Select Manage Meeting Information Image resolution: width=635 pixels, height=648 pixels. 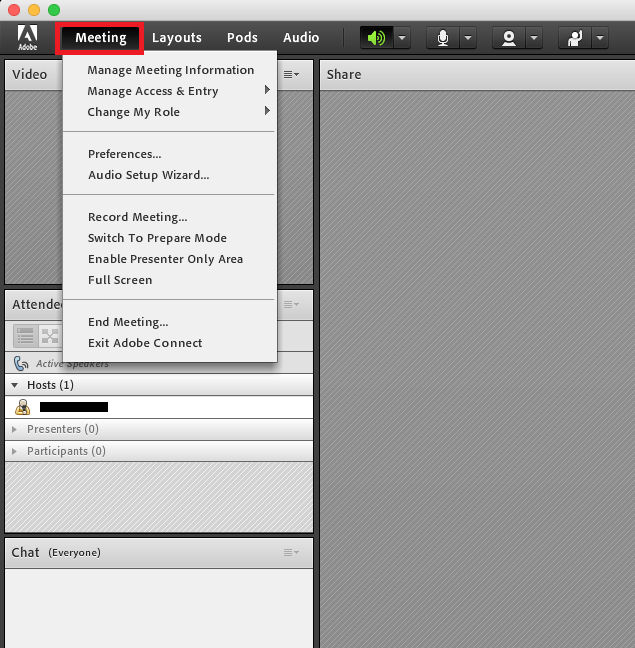pos(170,70)
